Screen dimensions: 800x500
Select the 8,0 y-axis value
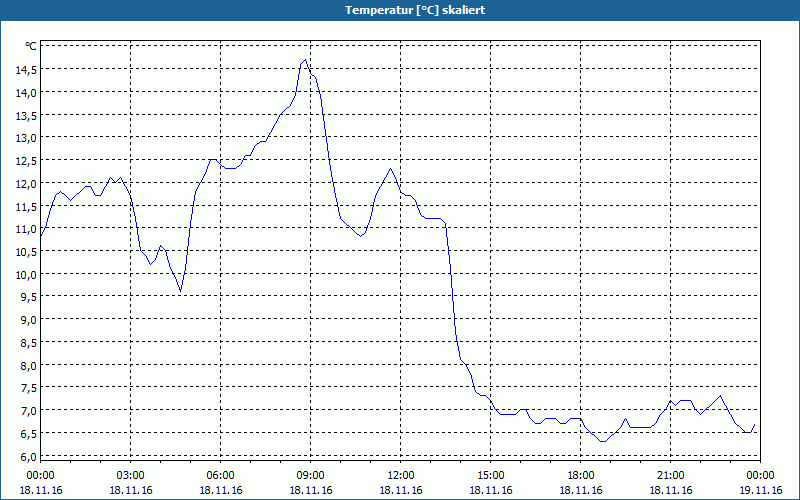pos(29,365)
